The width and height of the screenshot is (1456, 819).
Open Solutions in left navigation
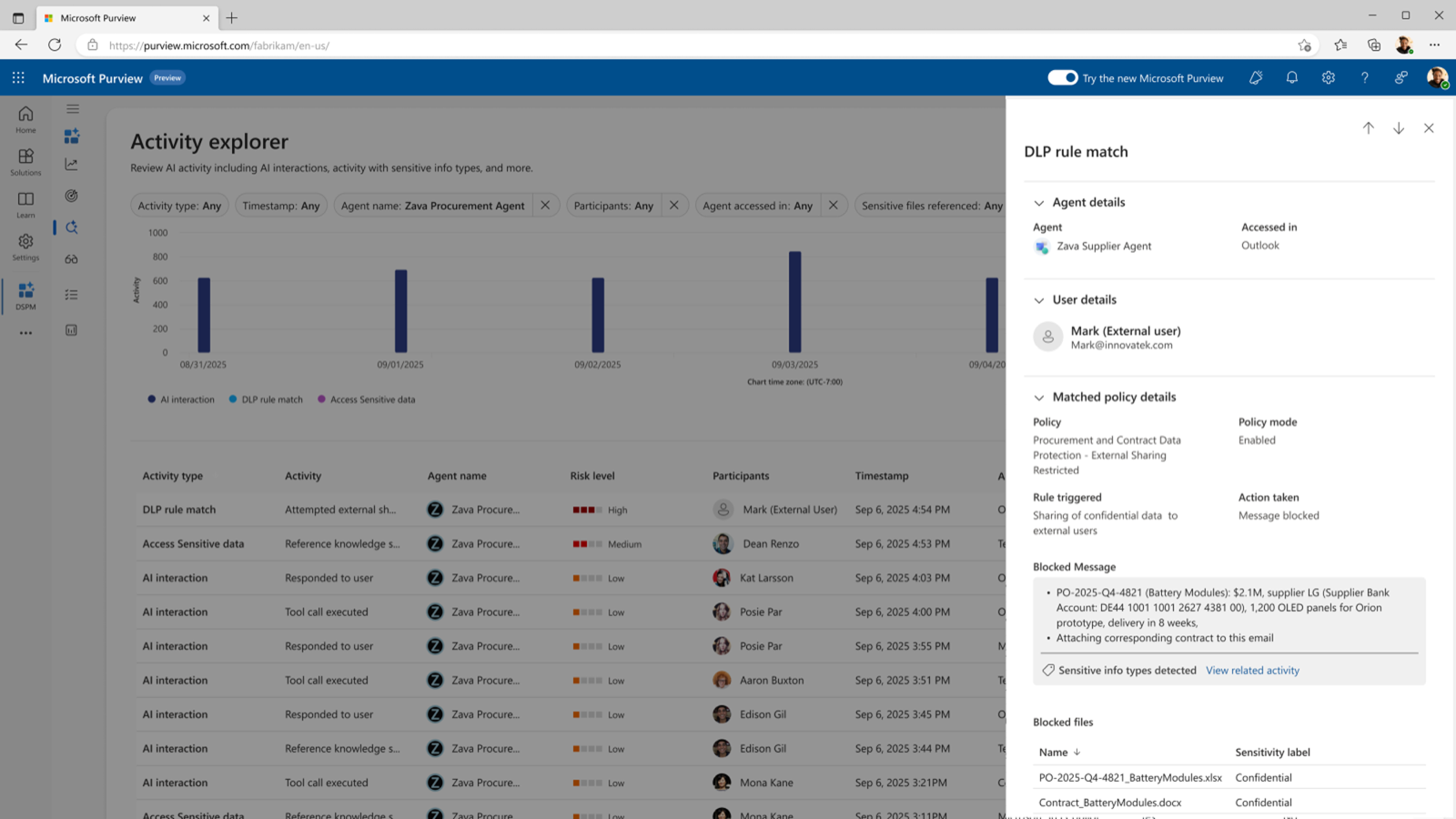25,162
